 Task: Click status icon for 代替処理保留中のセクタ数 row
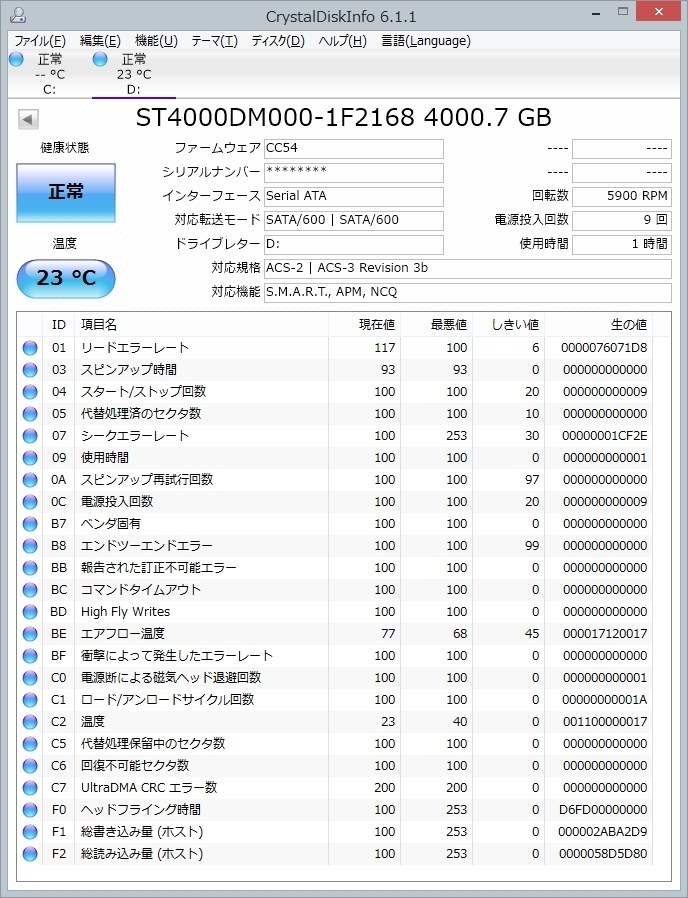(30, 744)
